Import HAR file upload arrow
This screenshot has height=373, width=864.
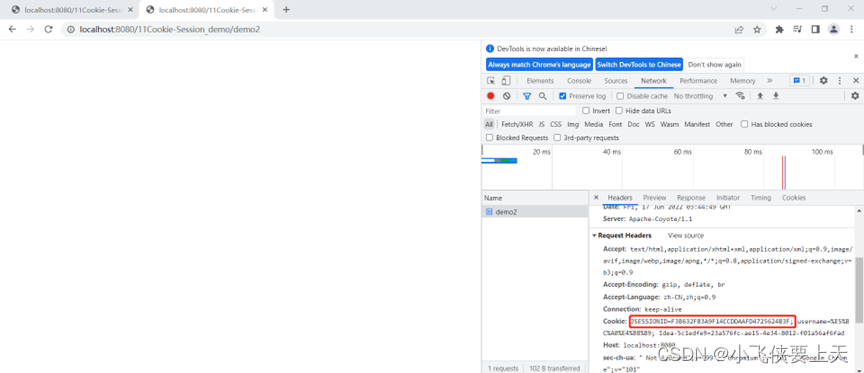[760, 96]
